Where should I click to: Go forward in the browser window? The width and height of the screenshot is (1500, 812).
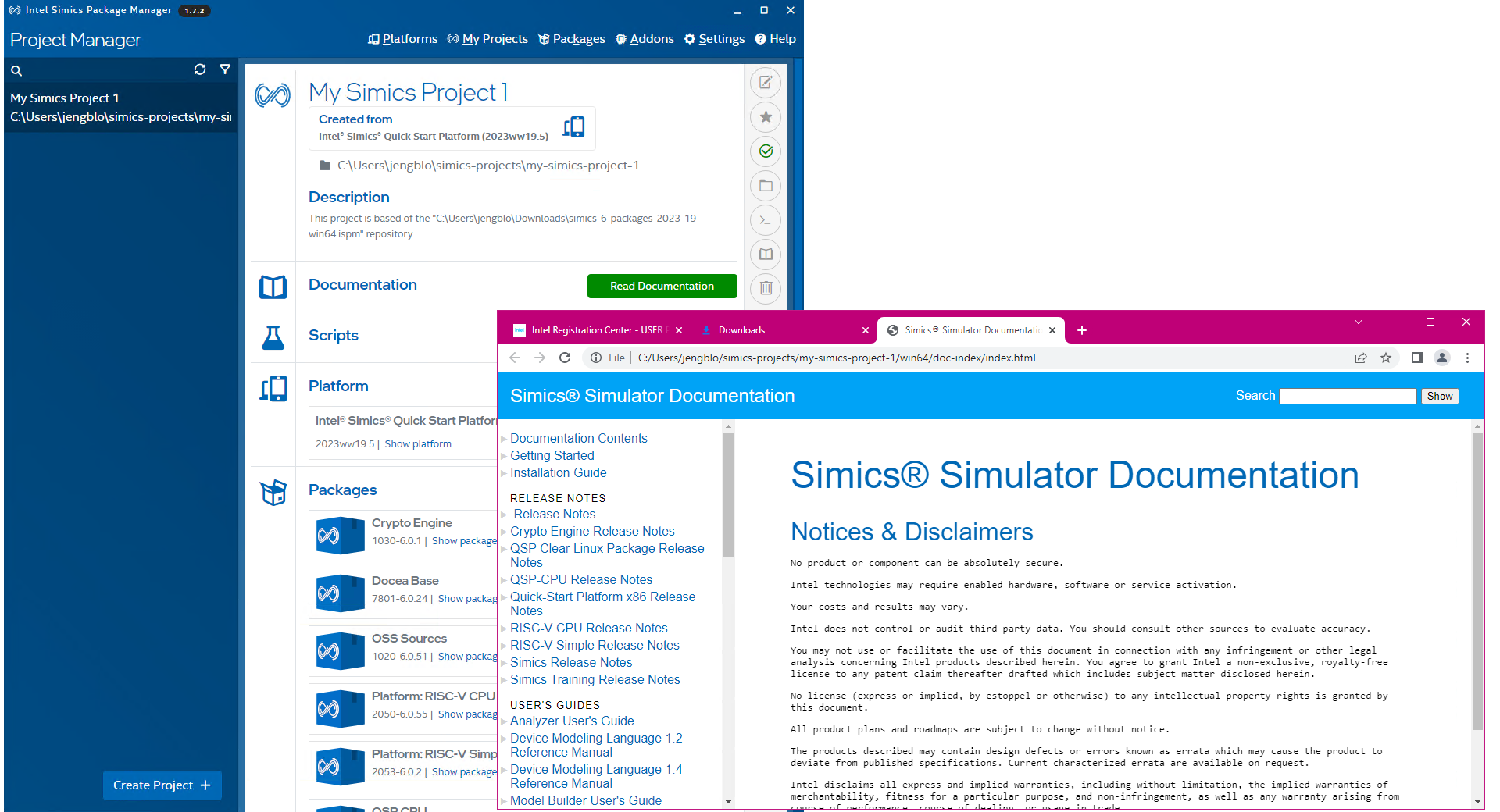(x=540, y=358)
